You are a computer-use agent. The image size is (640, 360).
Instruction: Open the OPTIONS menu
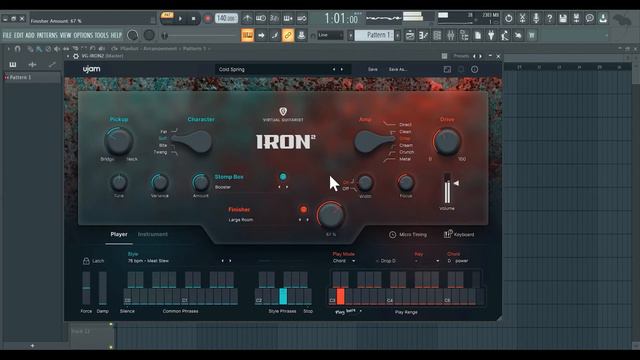[x=83, y=36]
